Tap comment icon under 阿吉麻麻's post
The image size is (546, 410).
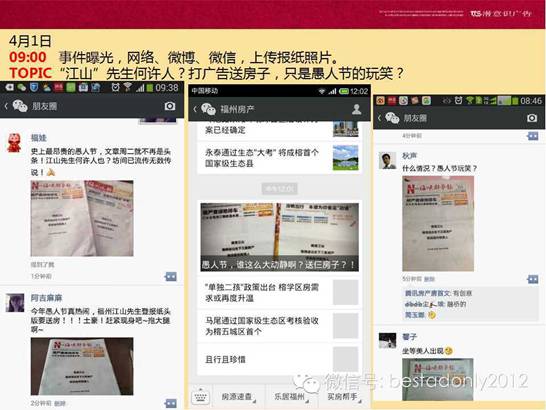171,403
